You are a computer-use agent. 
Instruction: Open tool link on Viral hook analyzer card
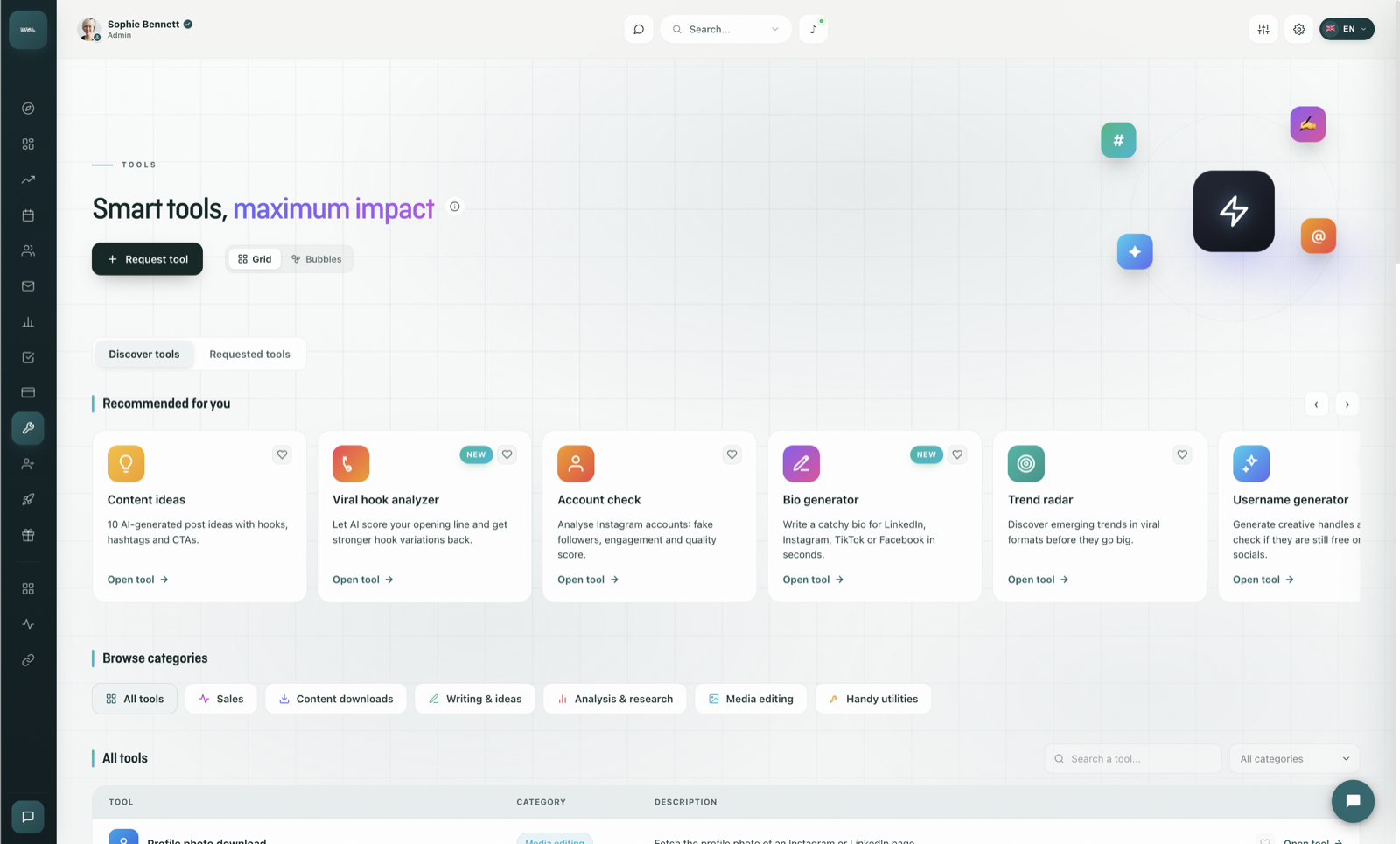pyautogui.click(x=363, y=580)
